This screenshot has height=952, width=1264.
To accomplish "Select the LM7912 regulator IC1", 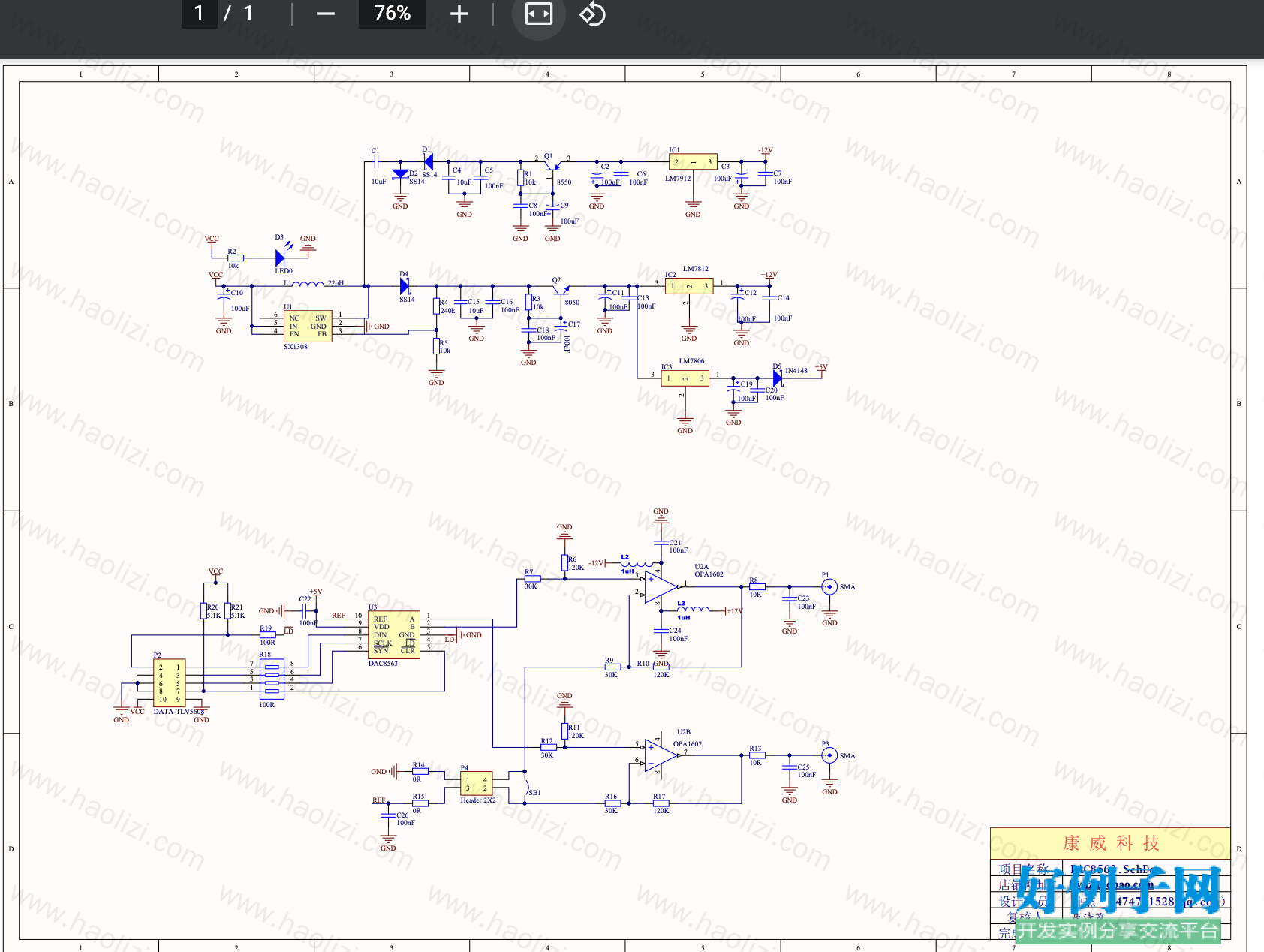I will 693,161.
